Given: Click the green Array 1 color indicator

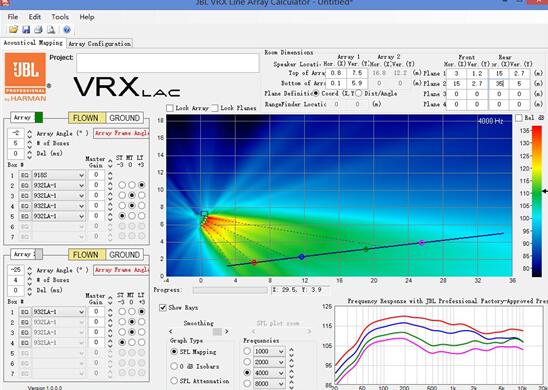Looking at the screenshot, I should [x=39, y=117].
